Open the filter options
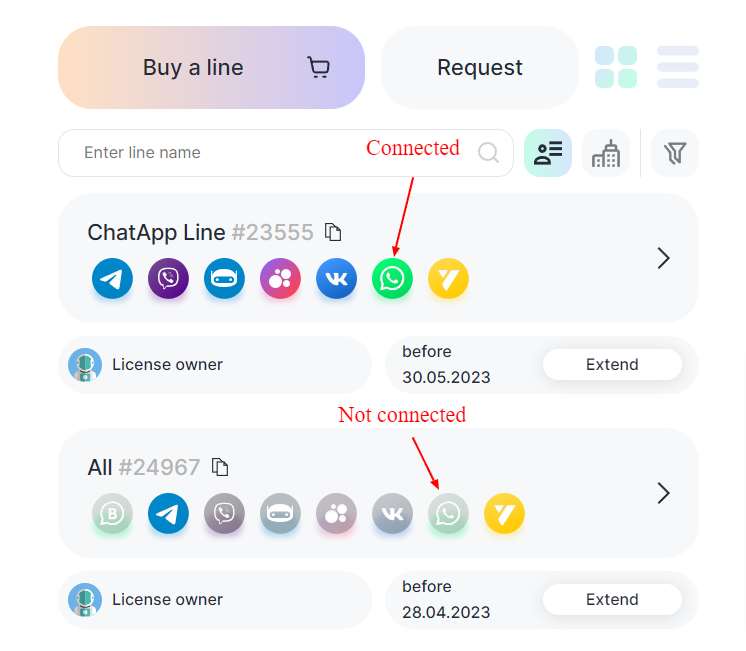The height and width of the screenshot is (651, 746). (x=675, y=153)
